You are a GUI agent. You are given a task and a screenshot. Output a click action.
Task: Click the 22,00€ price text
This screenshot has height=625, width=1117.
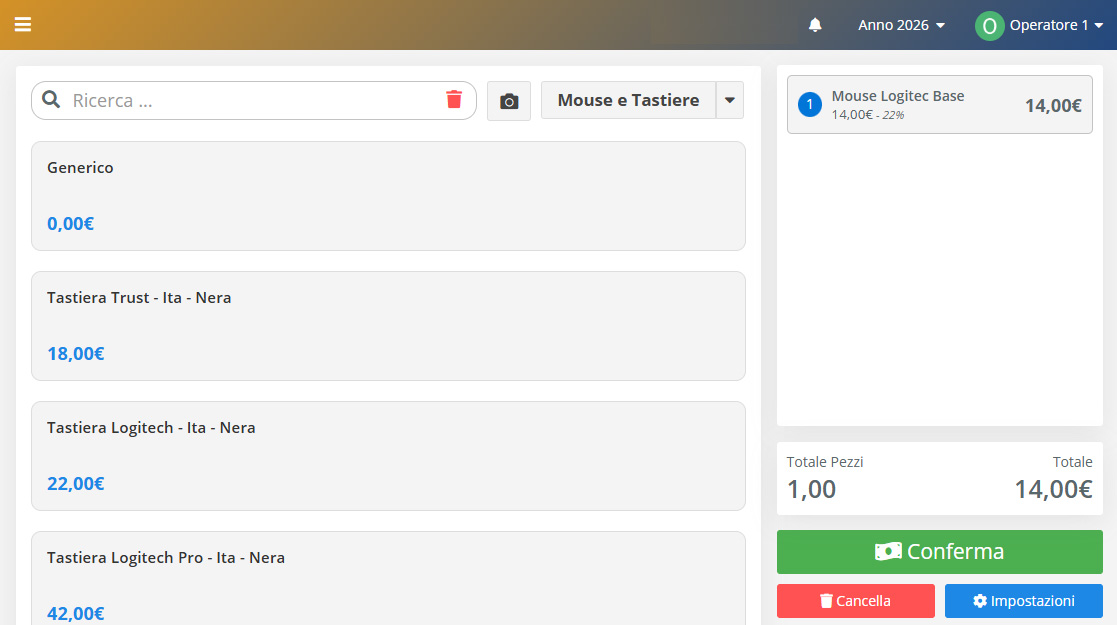point(76,484)
